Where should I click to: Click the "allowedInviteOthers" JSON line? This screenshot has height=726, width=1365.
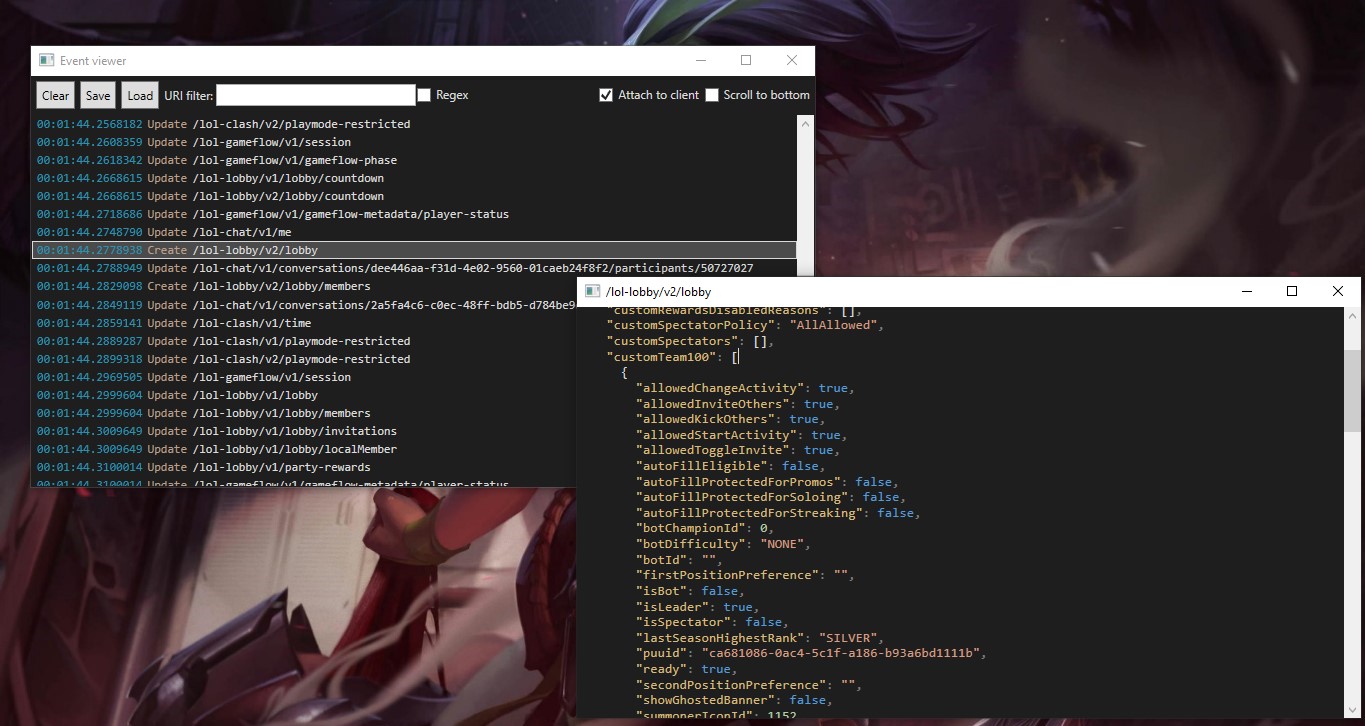(738, 404)
